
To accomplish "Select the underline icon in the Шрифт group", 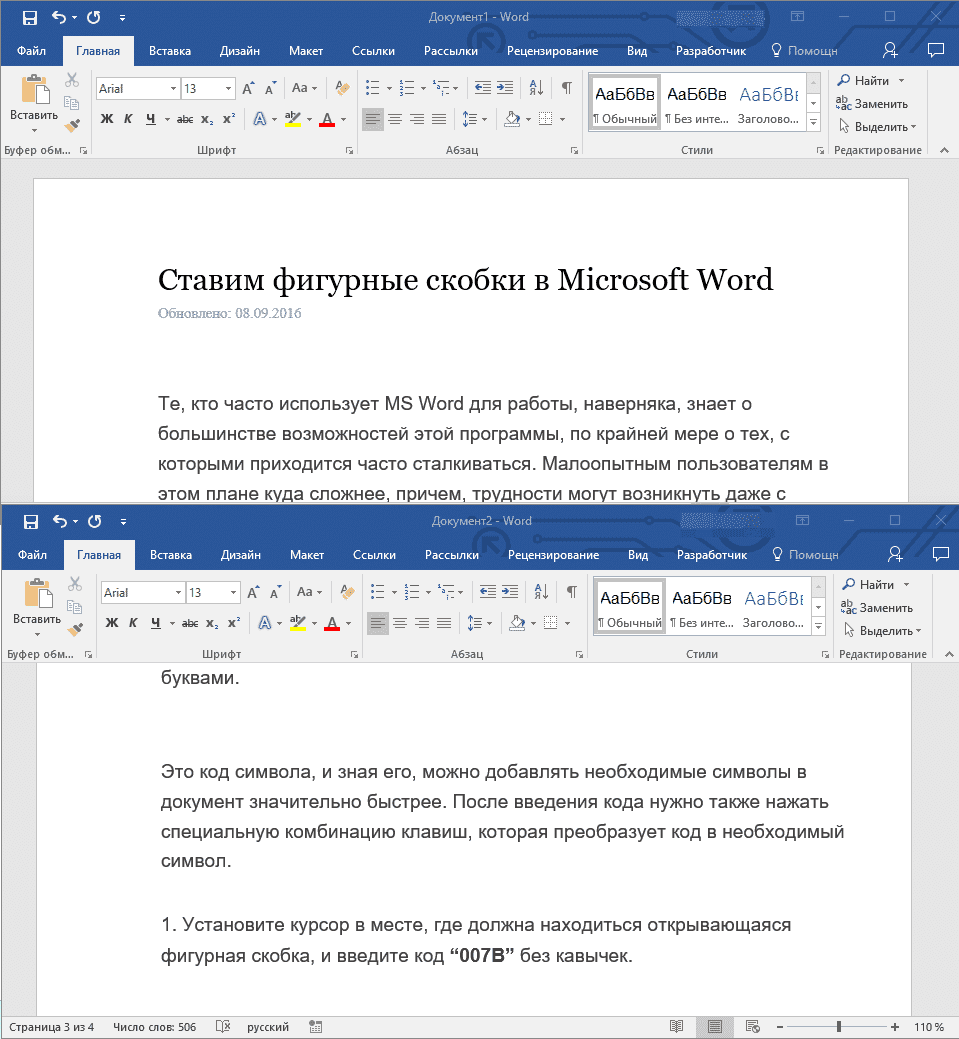I will 152,118.
